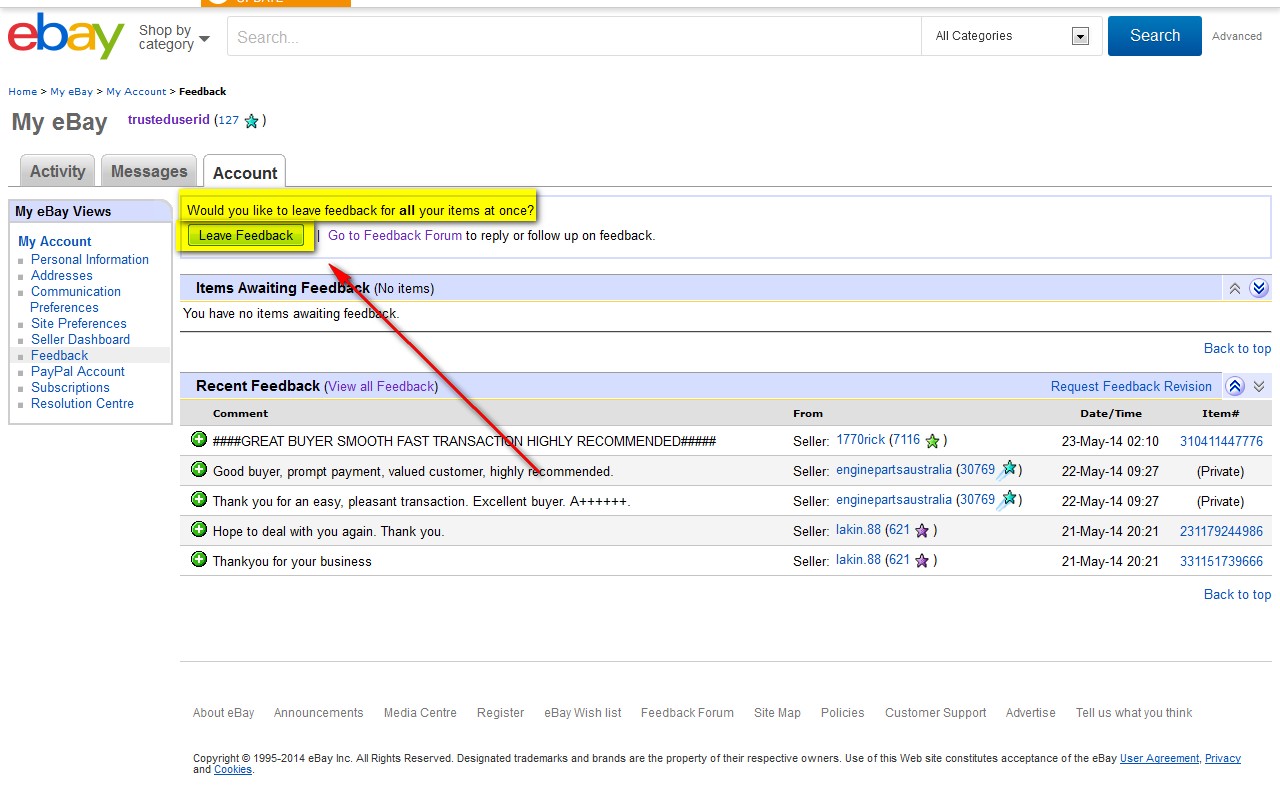This screenshot has width=1280, height=800.
Task: Click the star icon next to trusteduserid
Action: (x=252, y=121)
